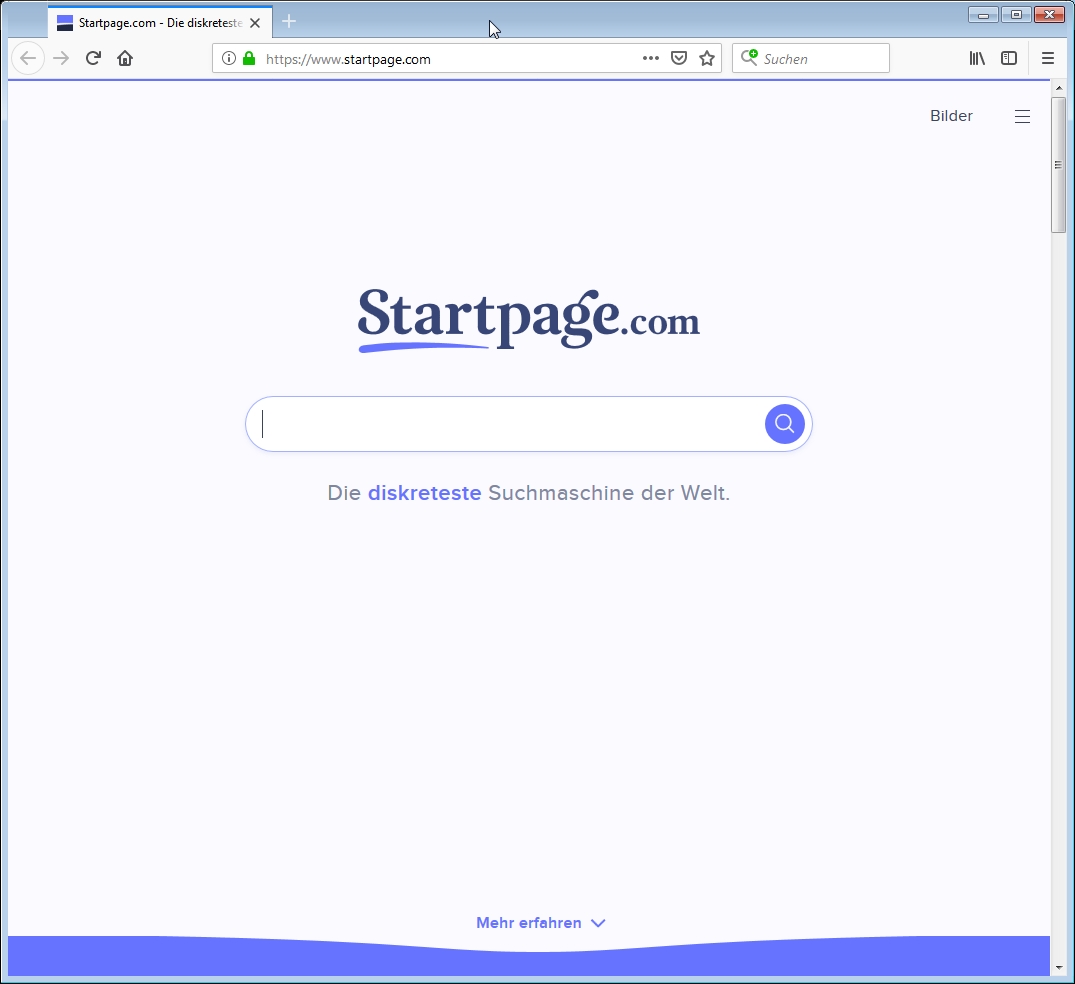Open page actions three-dot menu

[x=651, y=59]
